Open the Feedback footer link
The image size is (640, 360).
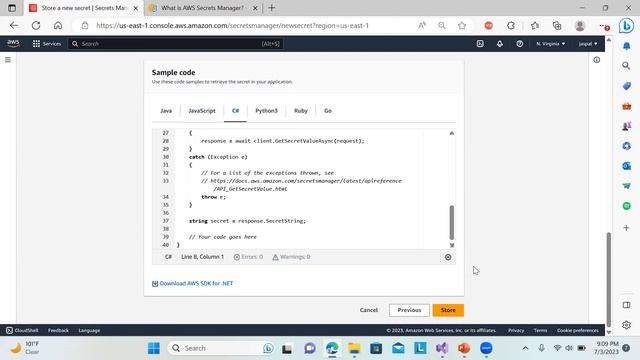click(58, 330)
